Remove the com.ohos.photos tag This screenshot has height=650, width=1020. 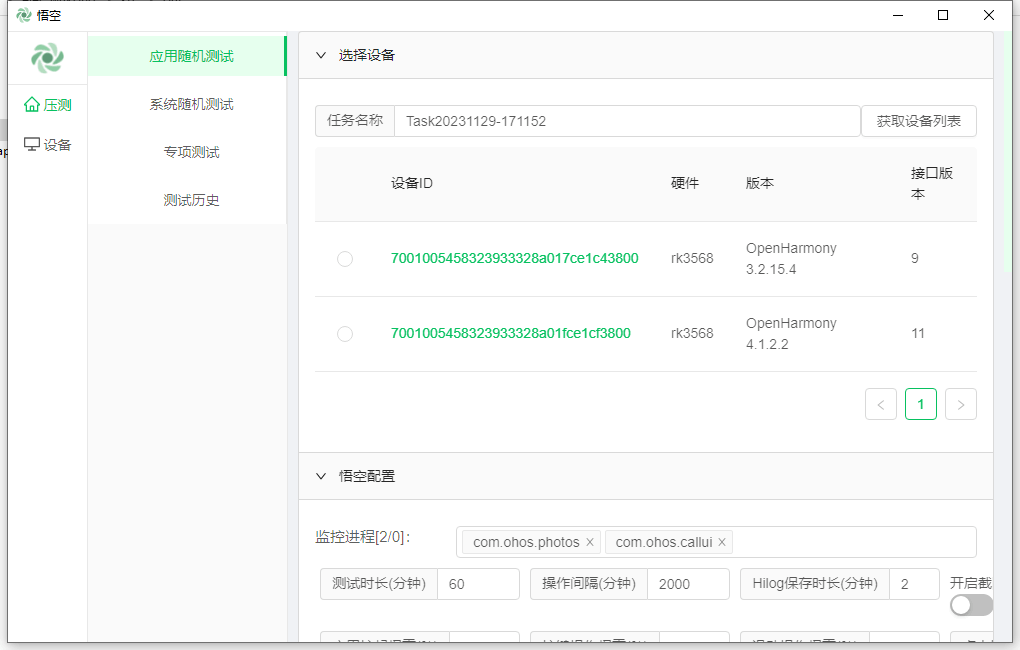pos(590,542)
